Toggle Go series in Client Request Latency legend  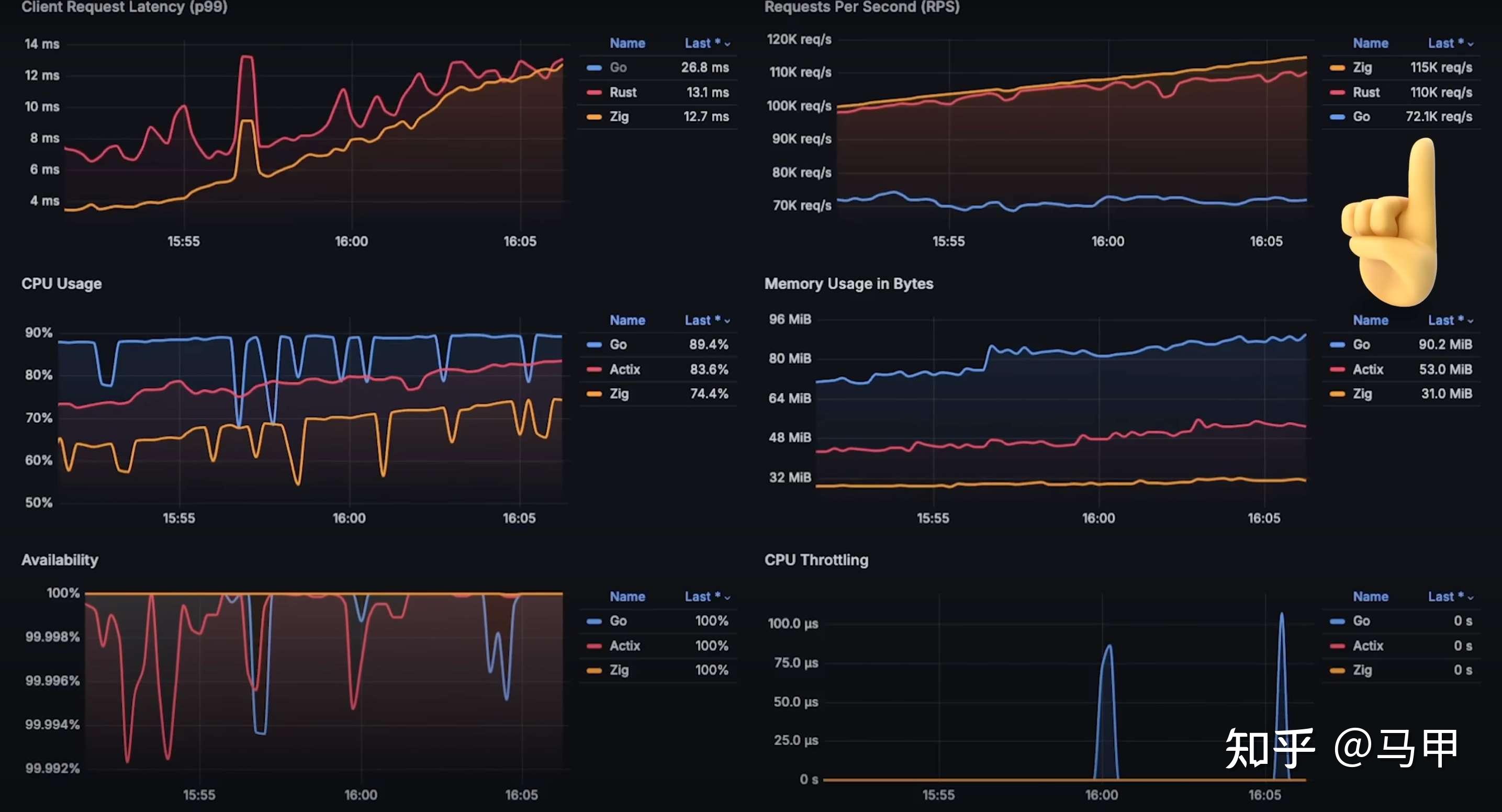[618, 67]
